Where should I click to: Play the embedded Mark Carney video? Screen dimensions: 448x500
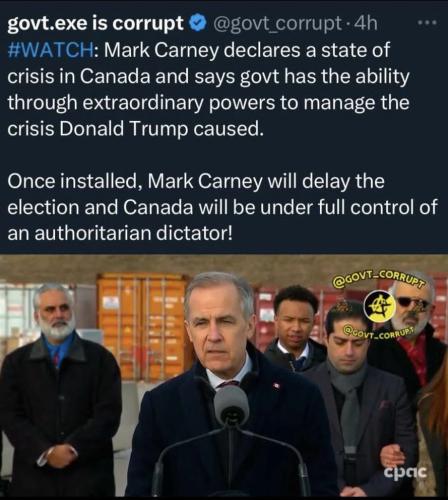point(224,375)
